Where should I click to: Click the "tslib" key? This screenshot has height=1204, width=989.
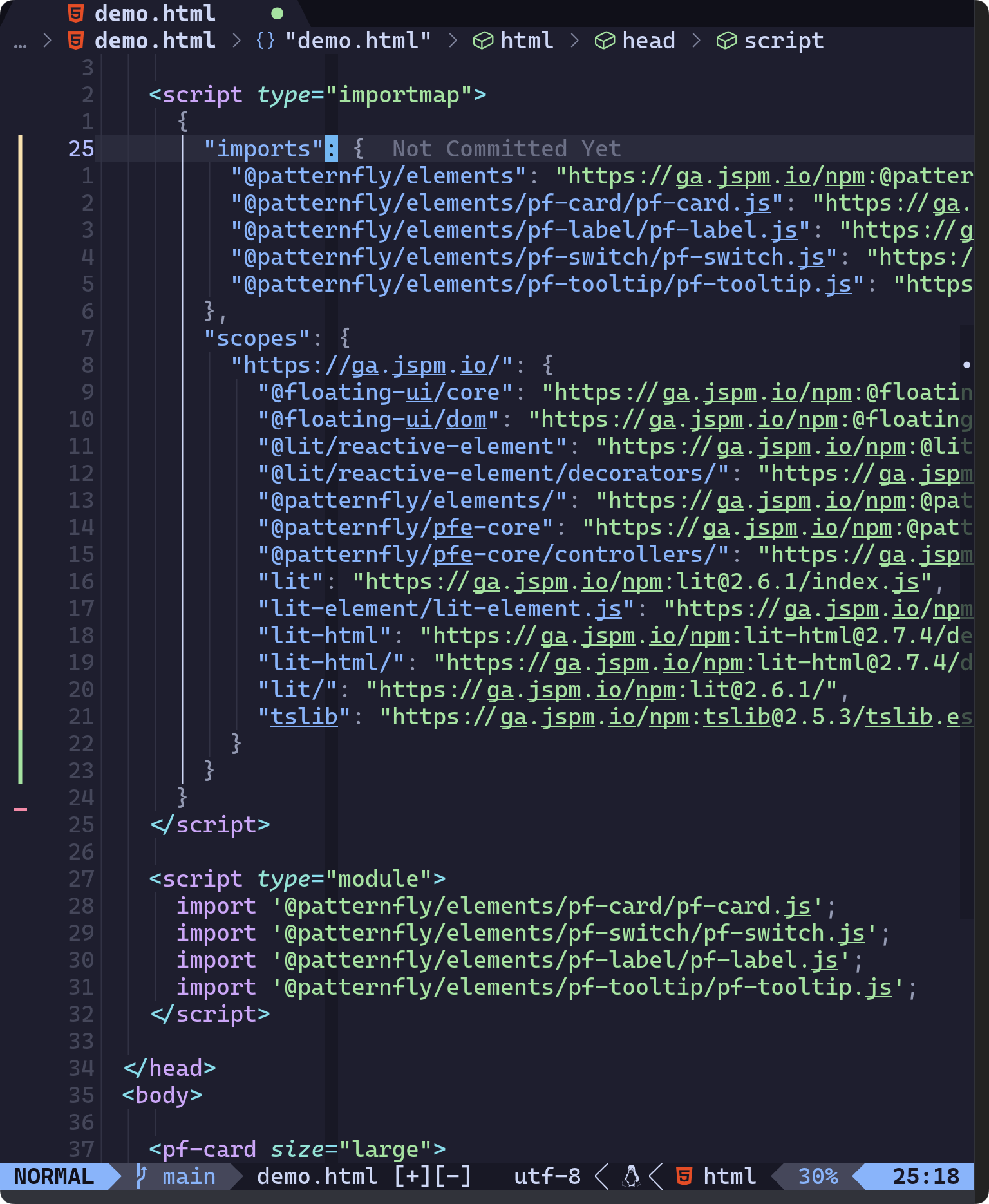(304, 717)
